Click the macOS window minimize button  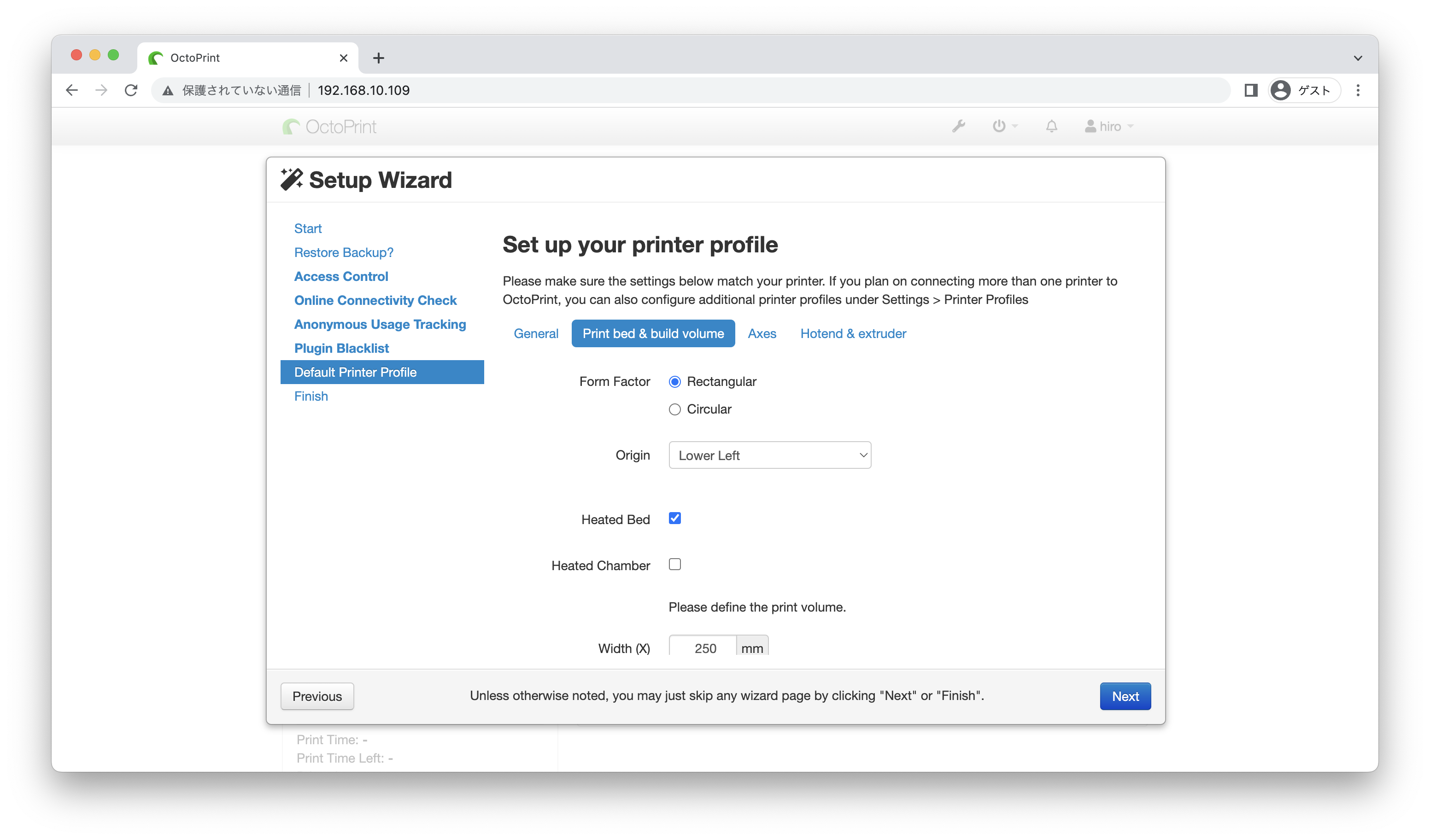95,55
